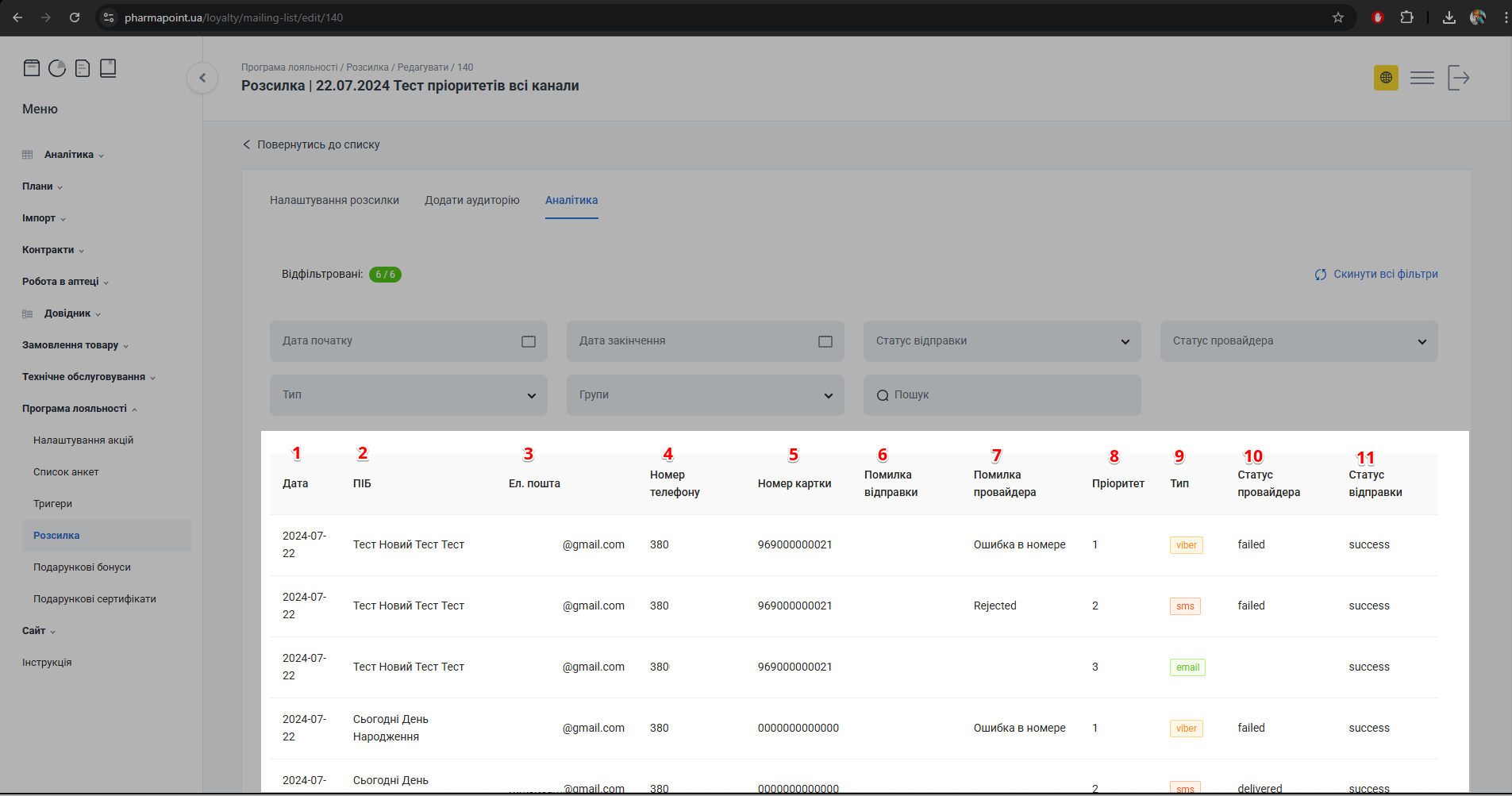The height and width of the screenshot is (796, 1512).
Task: Focus the Дата початку date field
Action: pos(409,341)
